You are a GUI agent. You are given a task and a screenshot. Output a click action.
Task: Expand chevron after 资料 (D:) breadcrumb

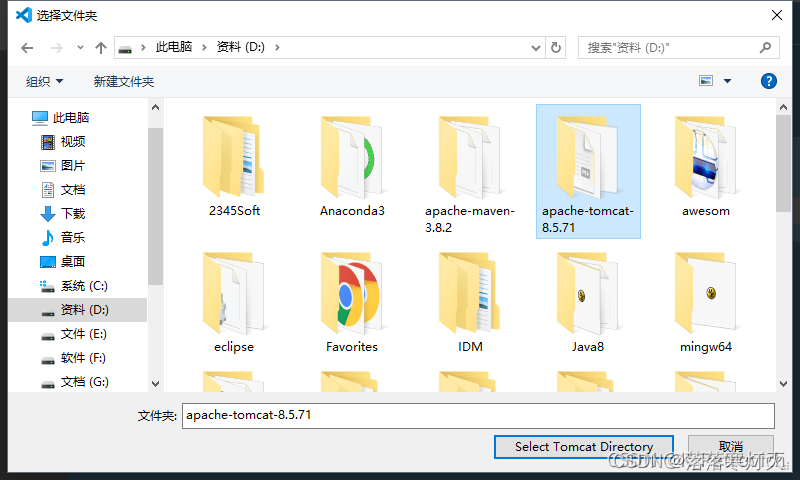click(277, 47)
